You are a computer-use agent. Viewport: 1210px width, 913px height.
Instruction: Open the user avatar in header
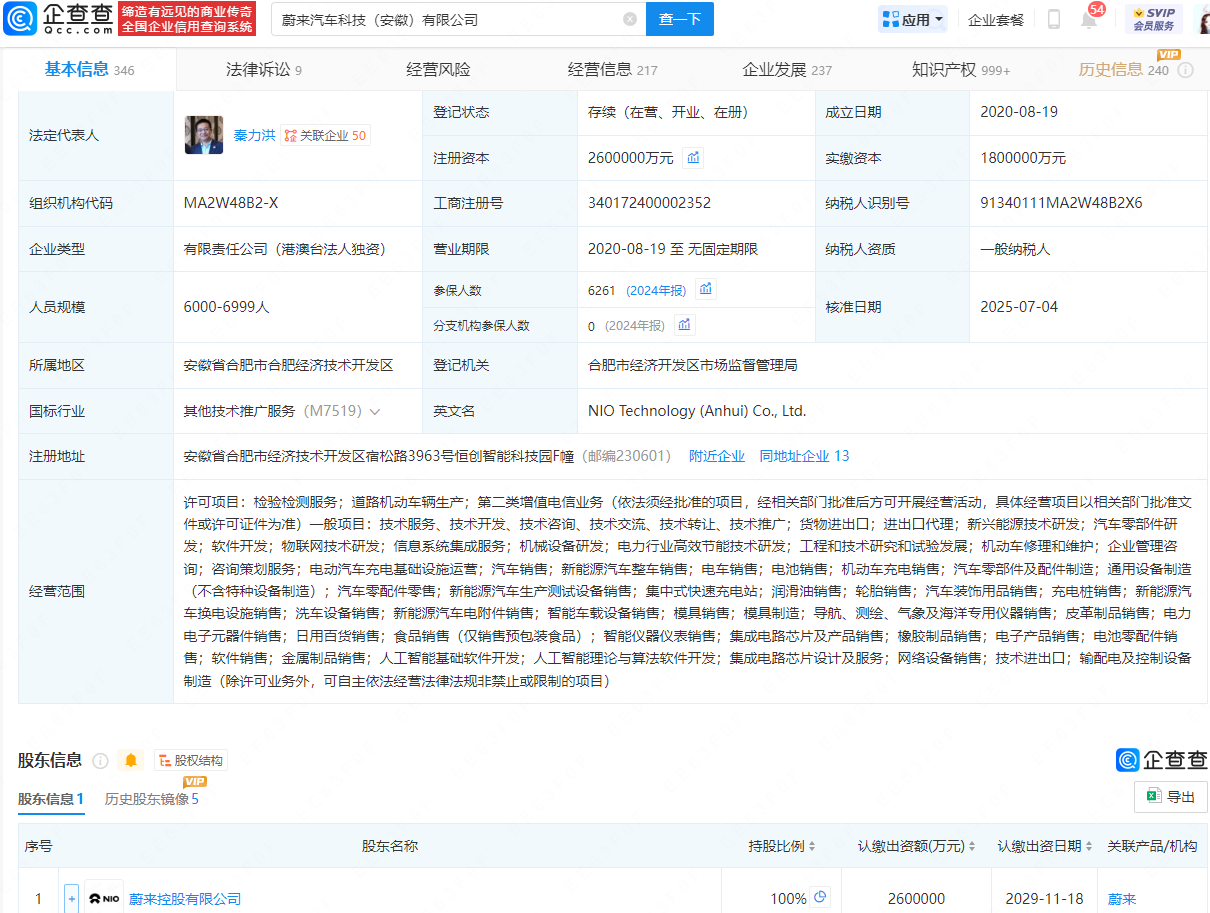point(1203,19)
